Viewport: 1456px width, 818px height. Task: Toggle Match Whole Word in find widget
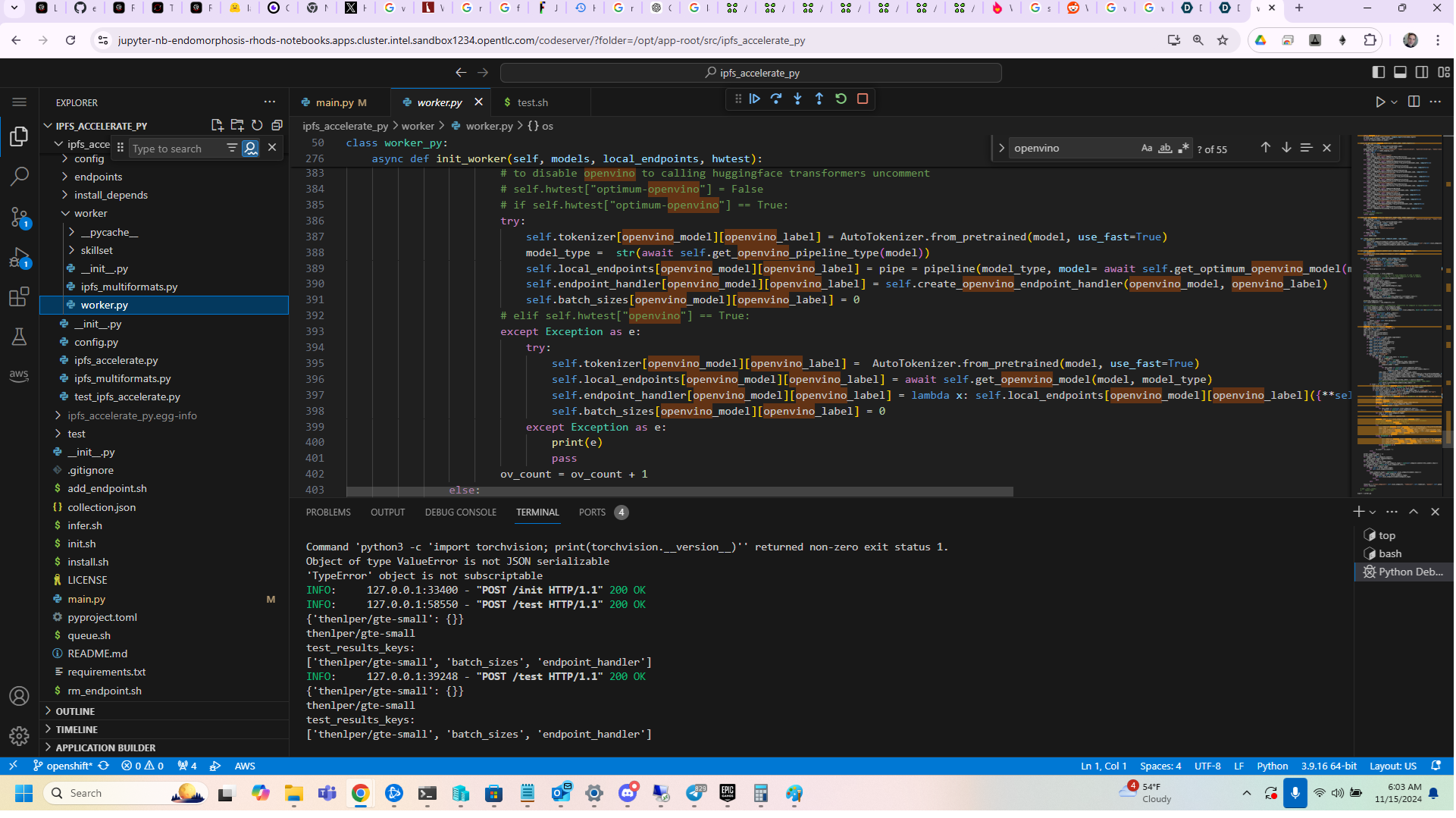pos(1166,149)
